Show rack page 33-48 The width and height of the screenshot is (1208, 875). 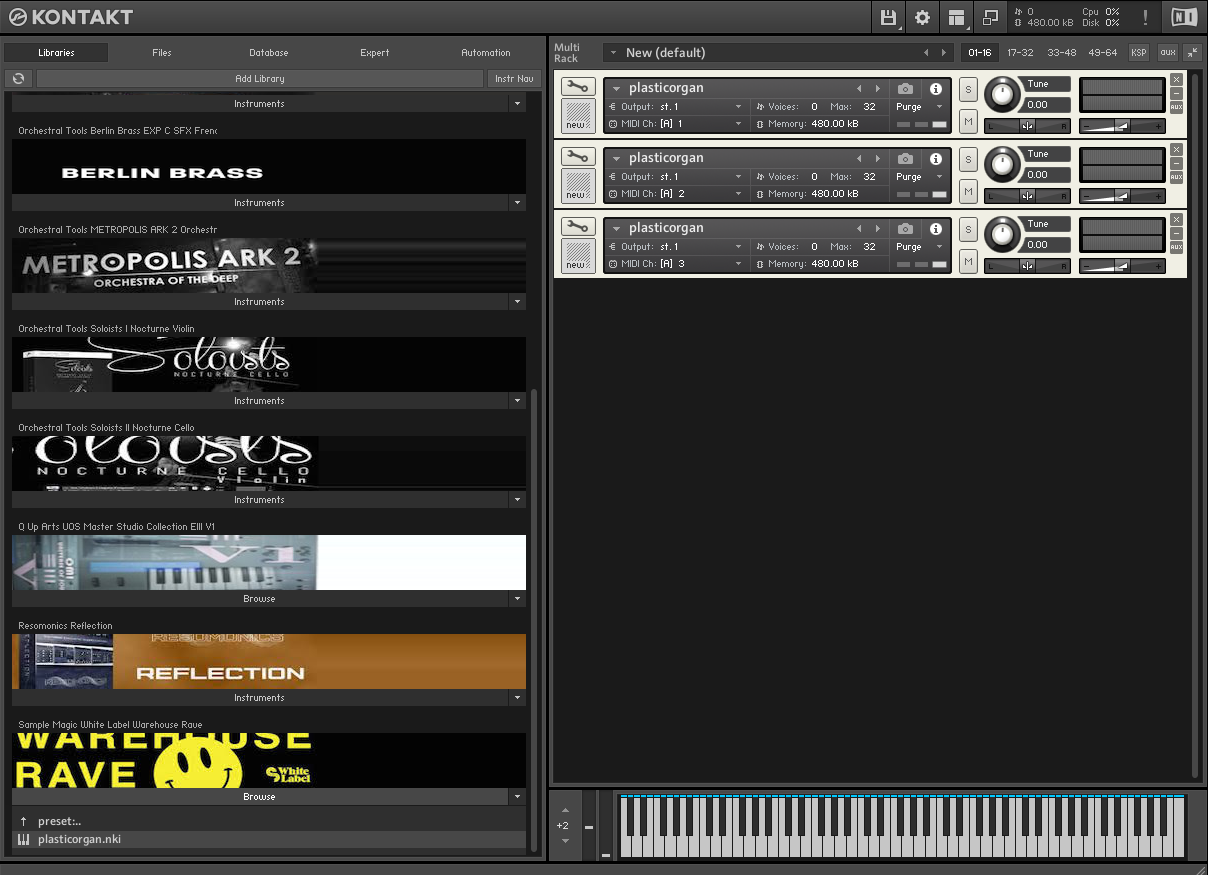tap(1061, 52)
